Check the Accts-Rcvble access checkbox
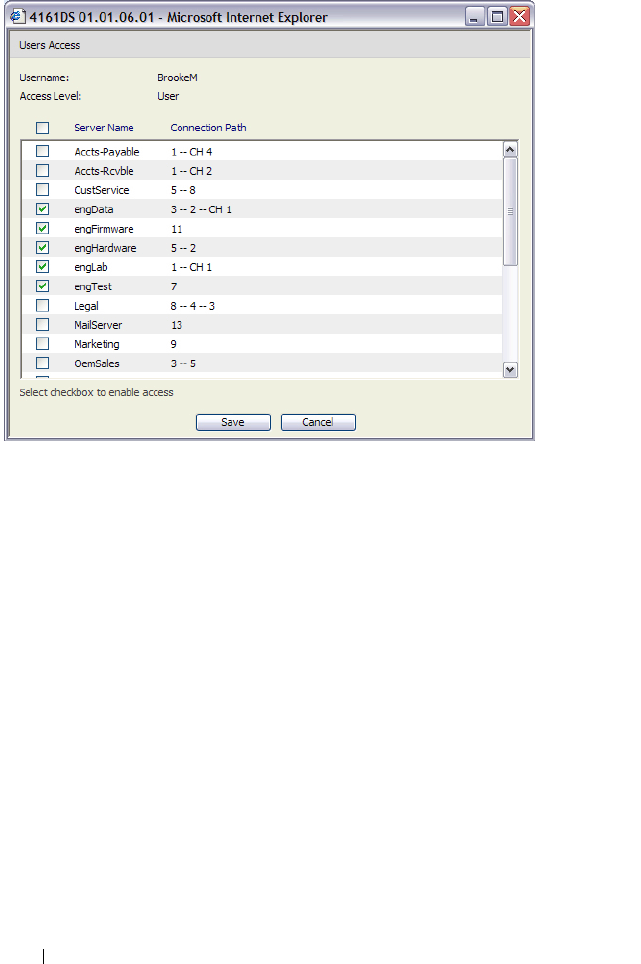641x964 pixels. click(42, 170)
